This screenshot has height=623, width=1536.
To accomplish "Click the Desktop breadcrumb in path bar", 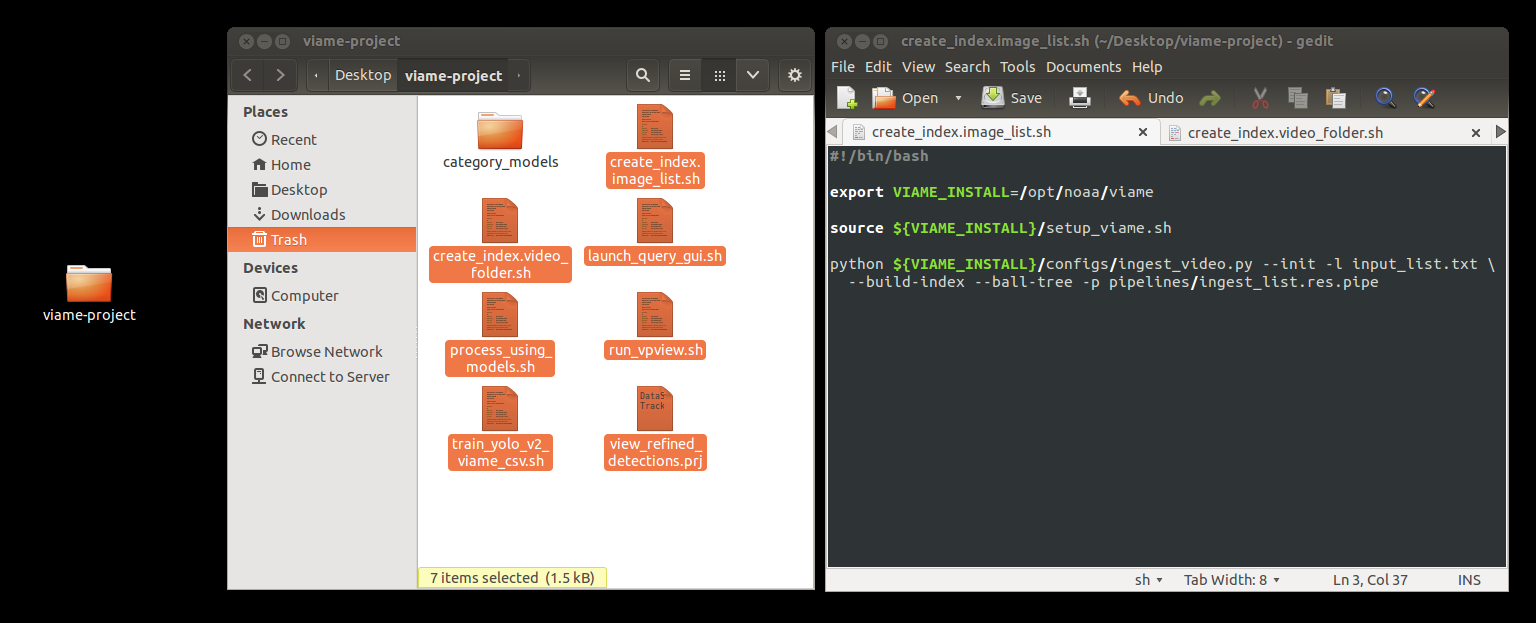I will click(x=362, y=75).
